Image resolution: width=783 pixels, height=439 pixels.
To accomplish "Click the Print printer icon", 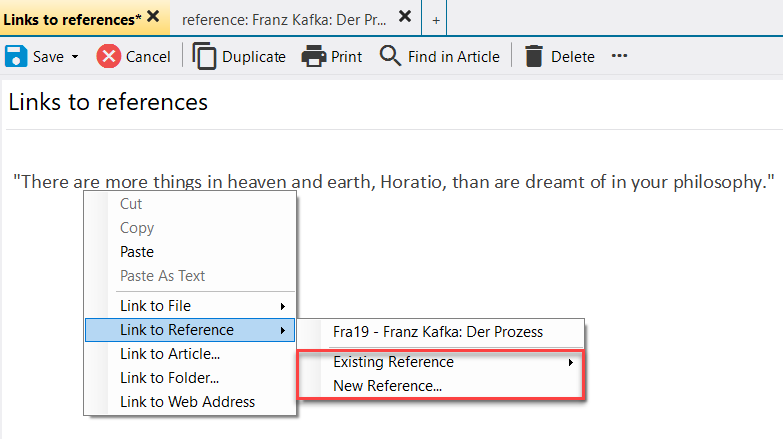I will pos(314,56).
